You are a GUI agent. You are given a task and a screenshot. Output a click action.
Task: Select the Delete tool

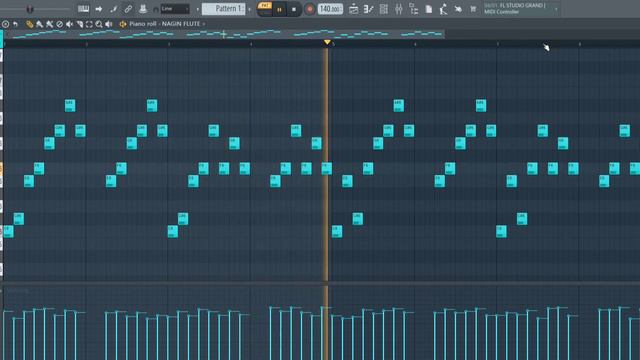tap(60, 24)
